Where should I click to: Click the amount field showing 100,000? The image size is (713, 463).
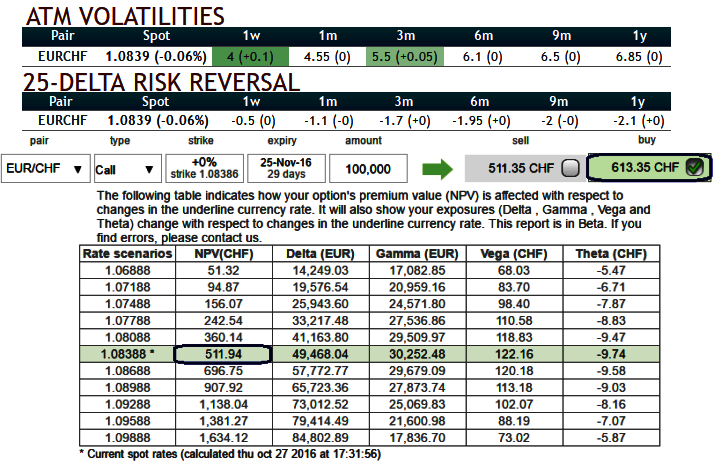[373, 168]
